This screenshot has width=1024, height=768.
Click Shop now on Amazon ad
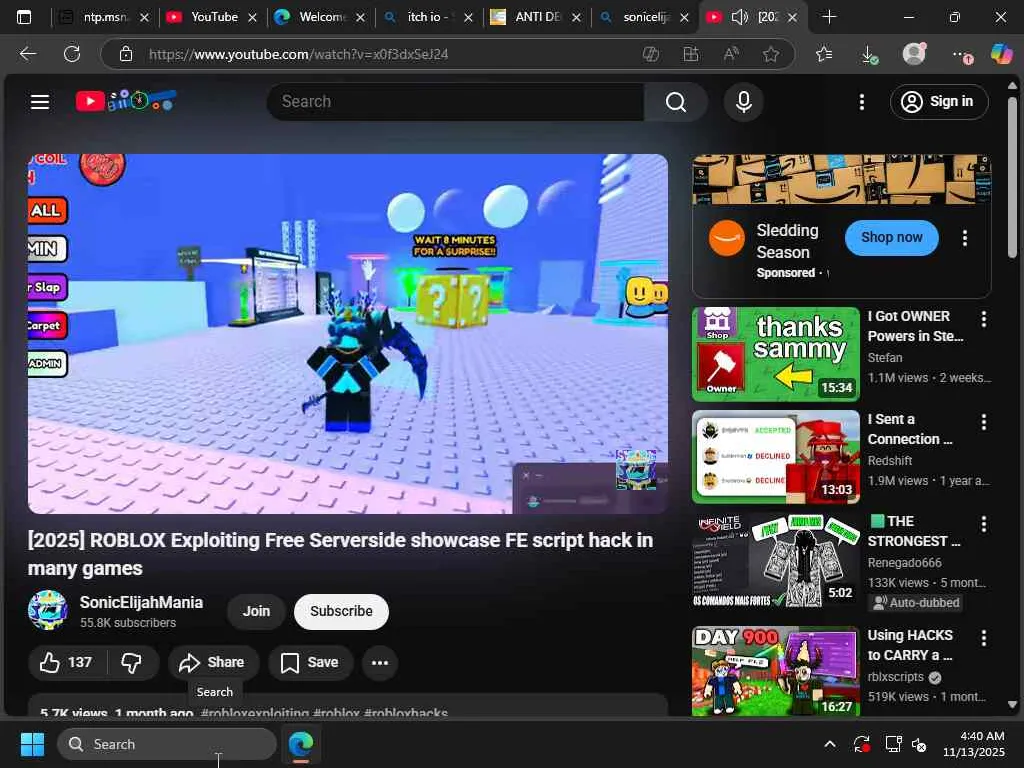[x=891, y=238]
